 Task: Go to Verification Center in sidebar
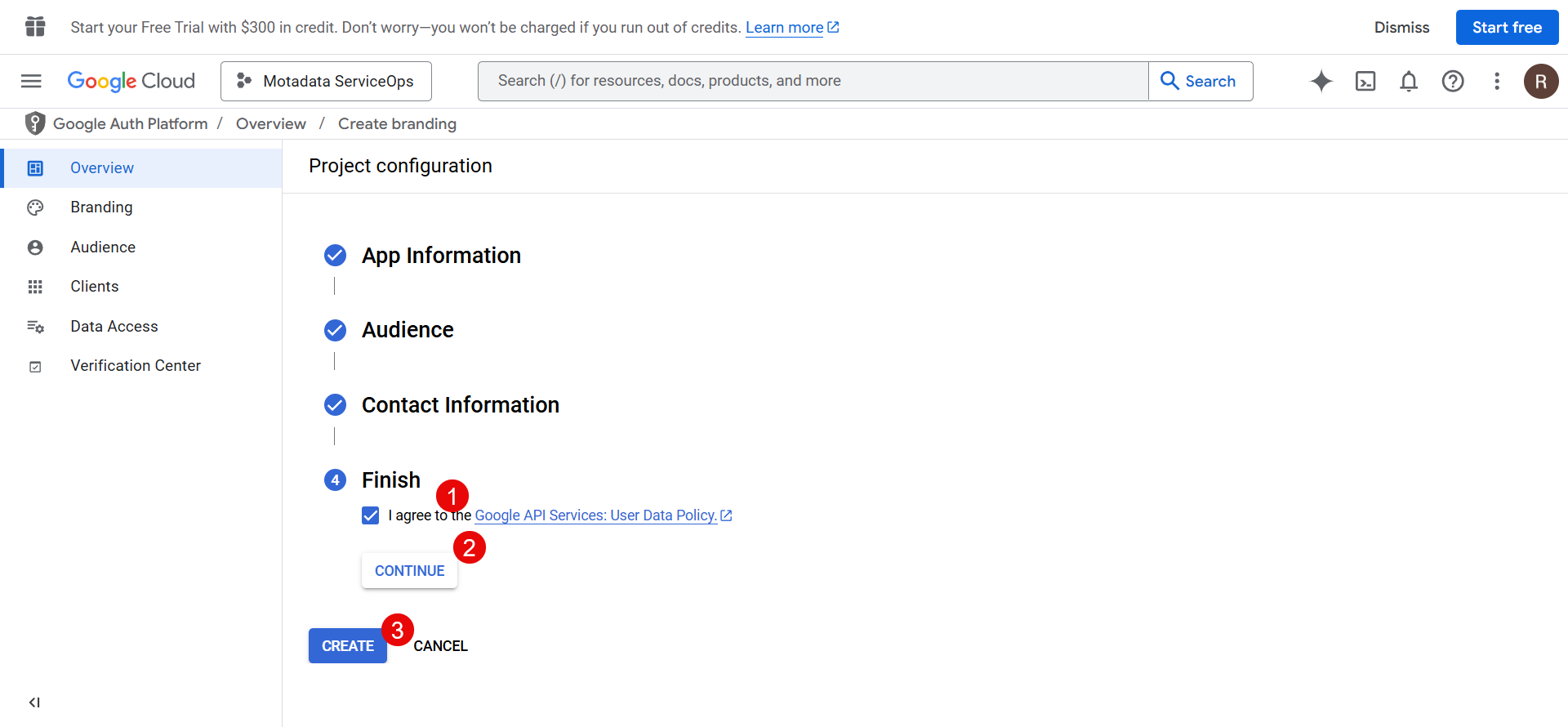point(136,366)
